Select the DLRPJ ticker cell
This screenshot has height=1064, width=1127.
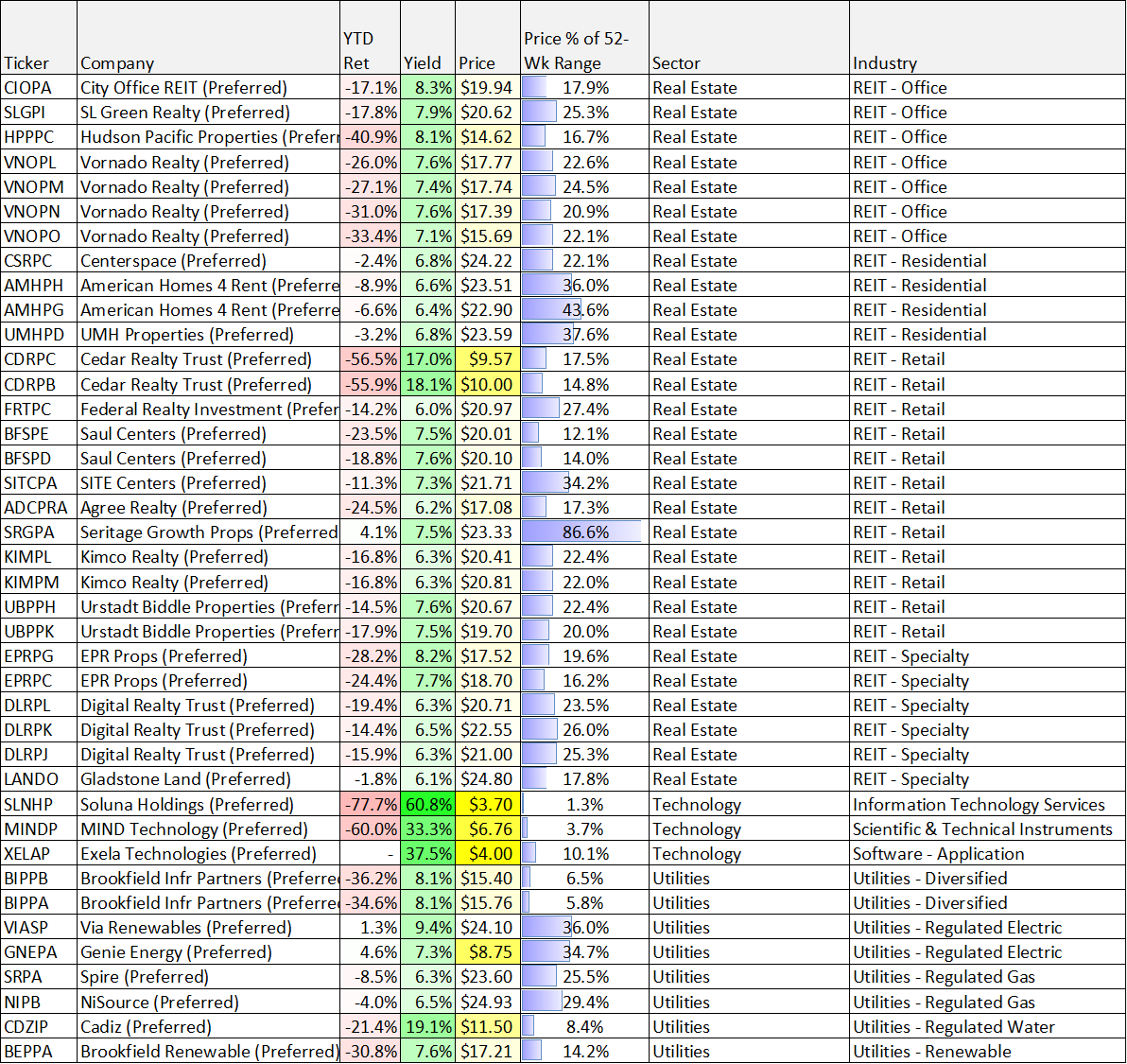(39, 754)
